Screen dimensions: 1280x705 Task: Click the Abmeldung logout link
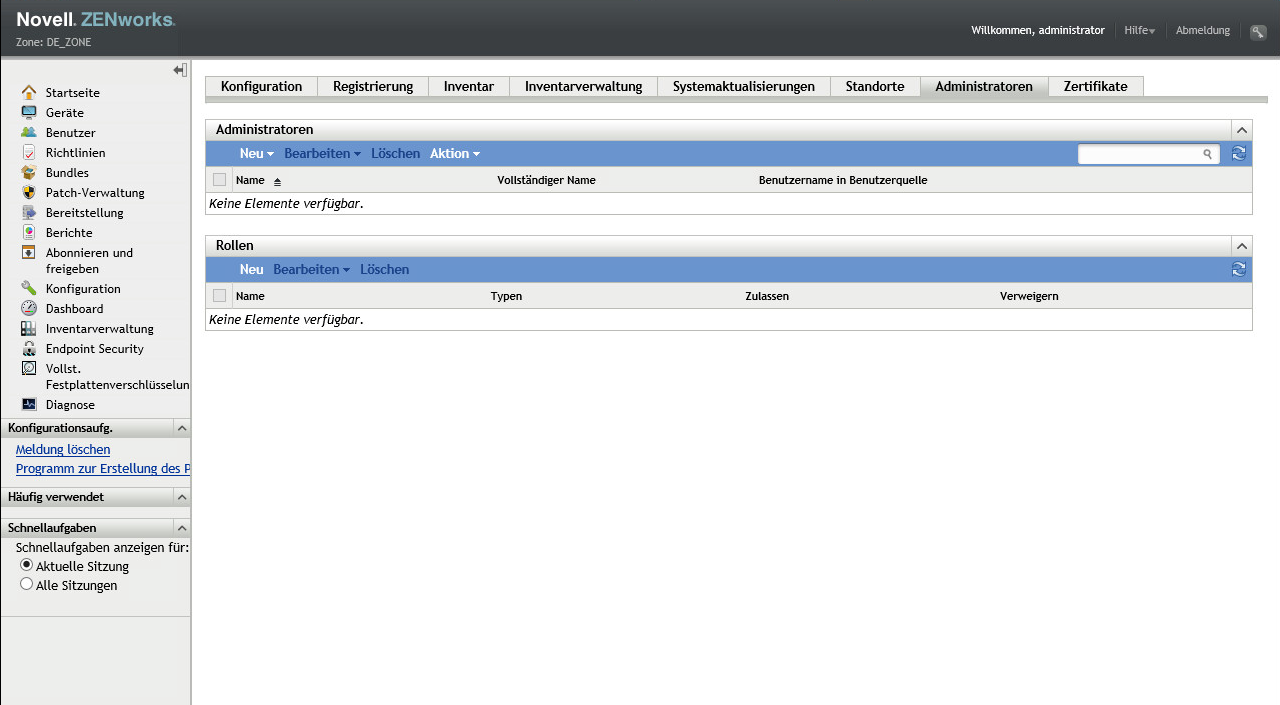[1203, 31]
